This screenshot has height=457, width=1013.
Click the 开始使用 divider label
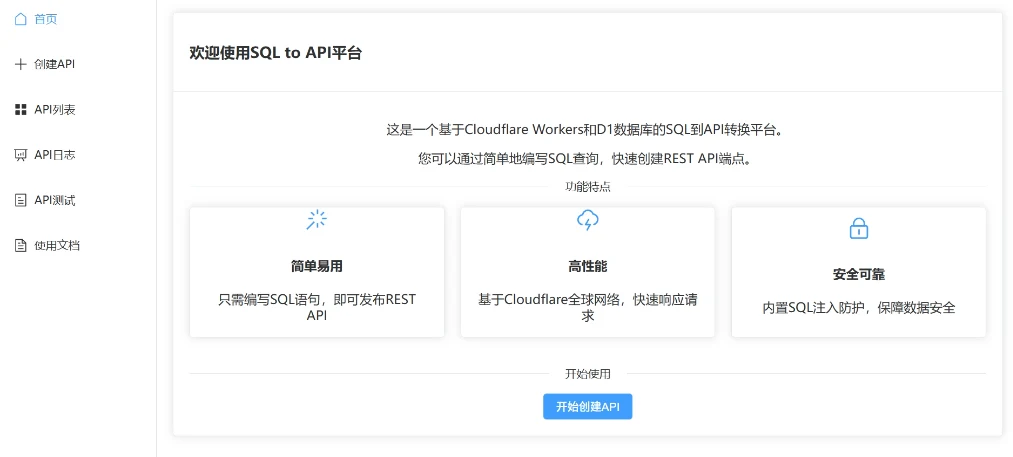[x=588, y=374]
